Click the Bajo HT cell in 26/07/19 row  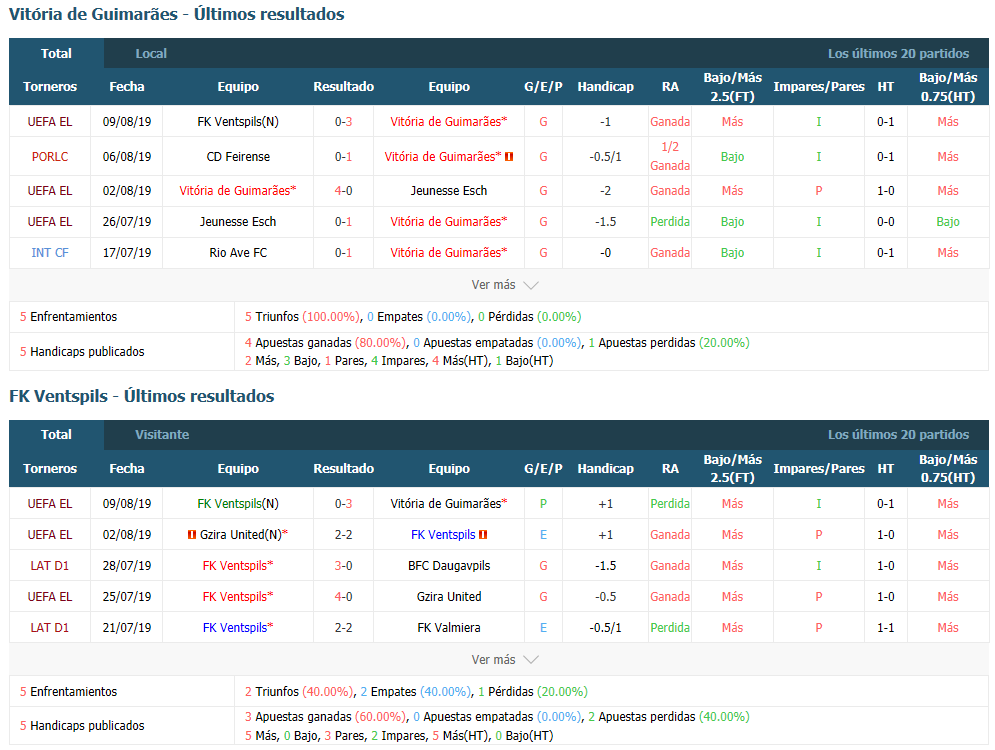(x=947, y=221)
